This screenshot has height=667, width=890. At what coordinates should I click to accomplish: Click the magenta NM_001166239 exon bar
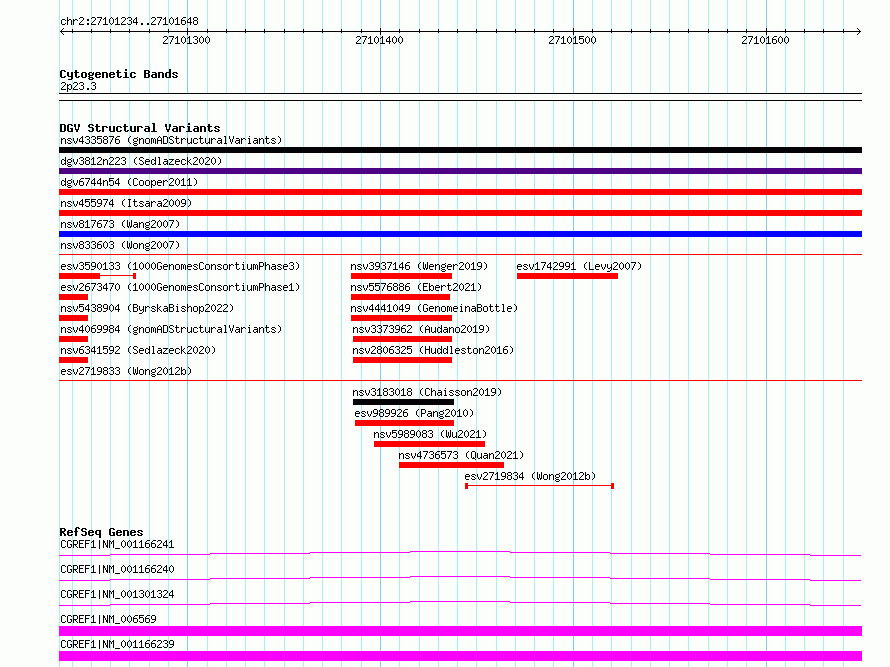460,656
